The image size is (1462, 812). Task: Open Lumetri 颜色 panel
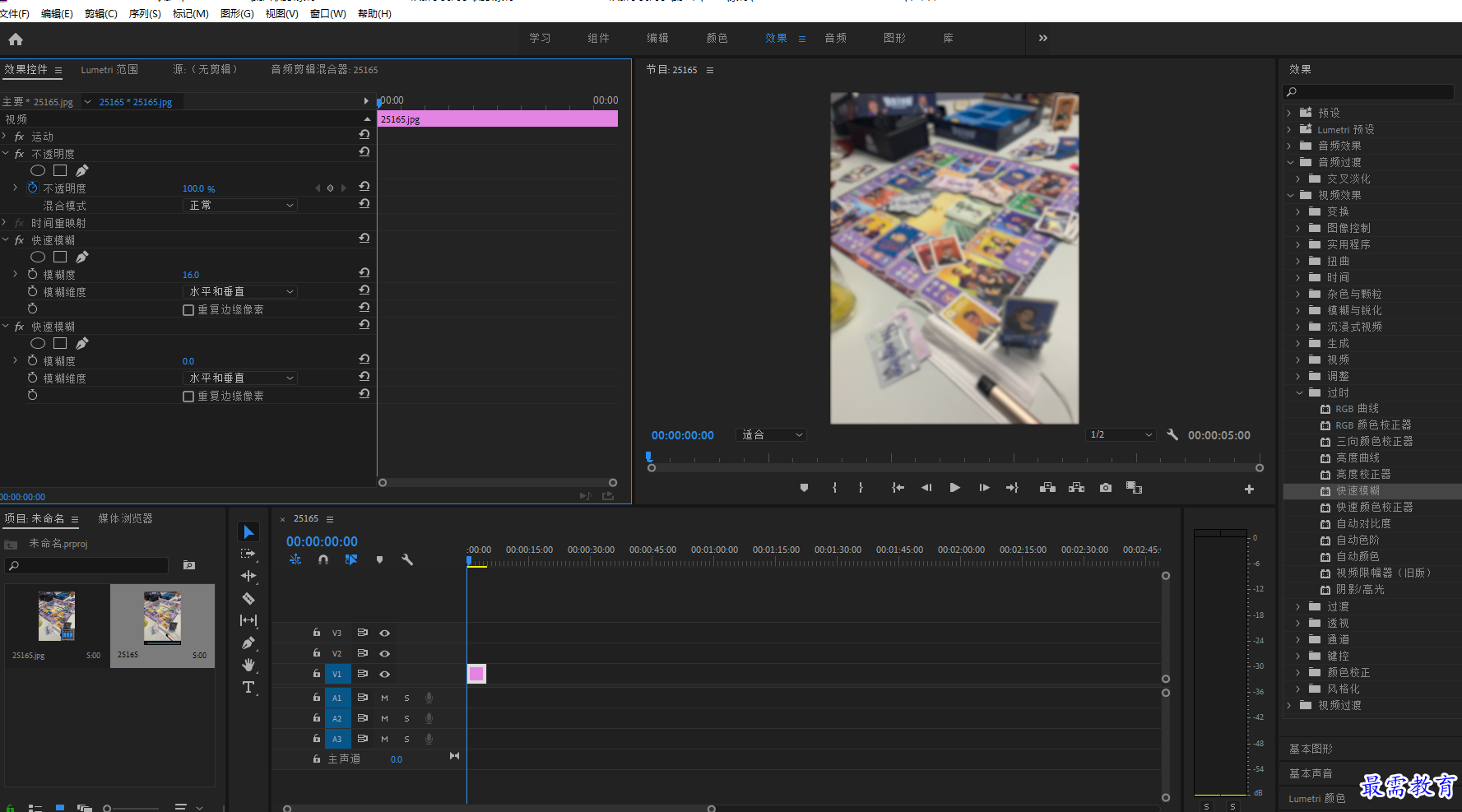pyautogui.click(x=1316, y=798)
